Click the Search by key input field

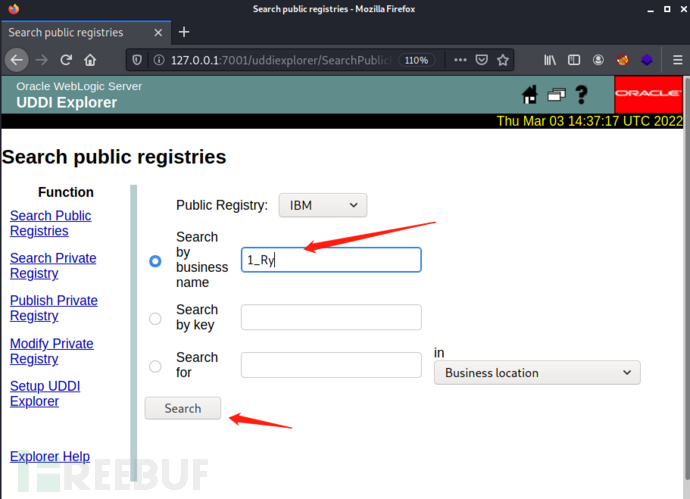coord(331,317)
